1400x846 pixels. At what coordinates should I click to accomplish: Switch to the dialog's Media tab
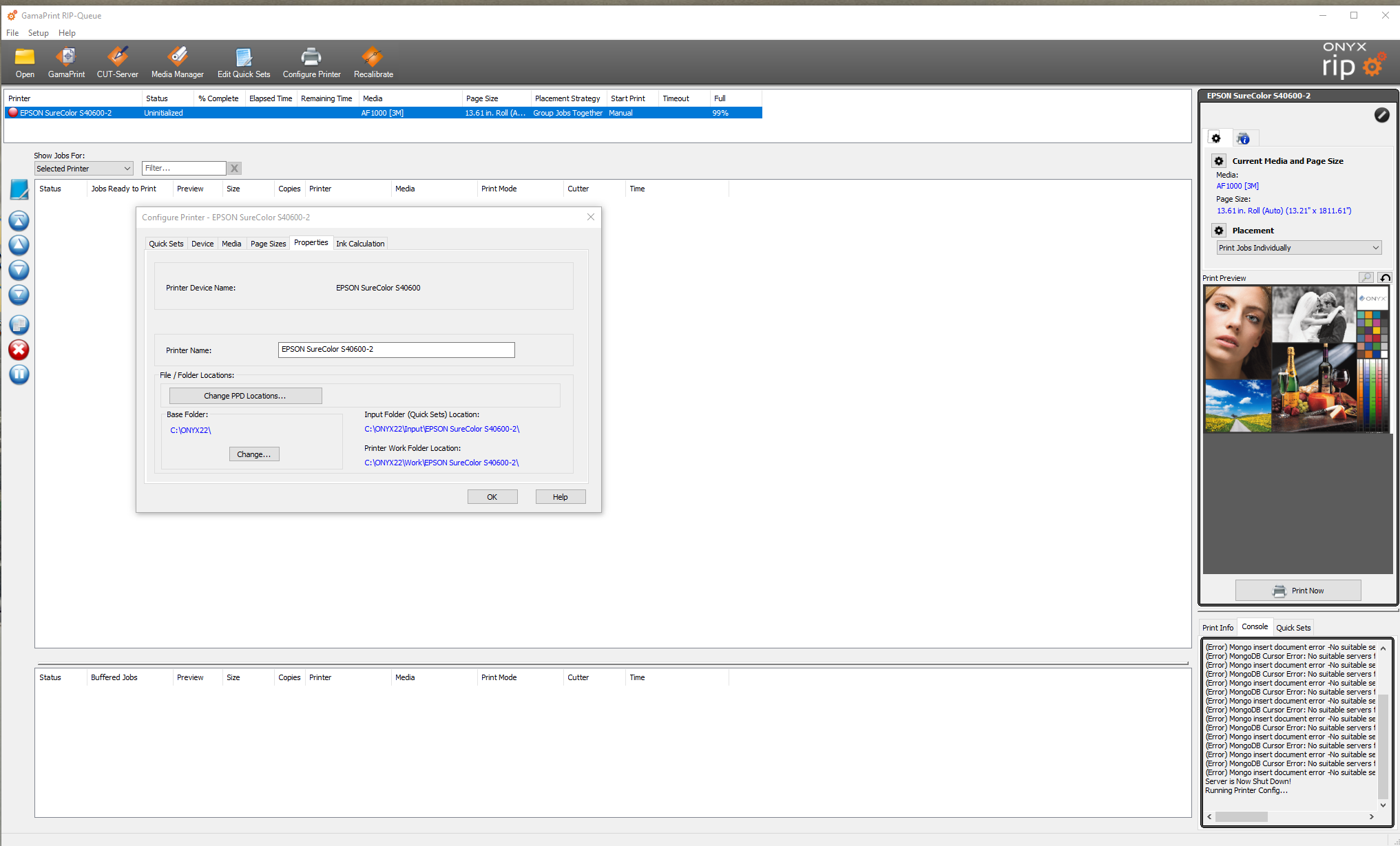(231, 244)
